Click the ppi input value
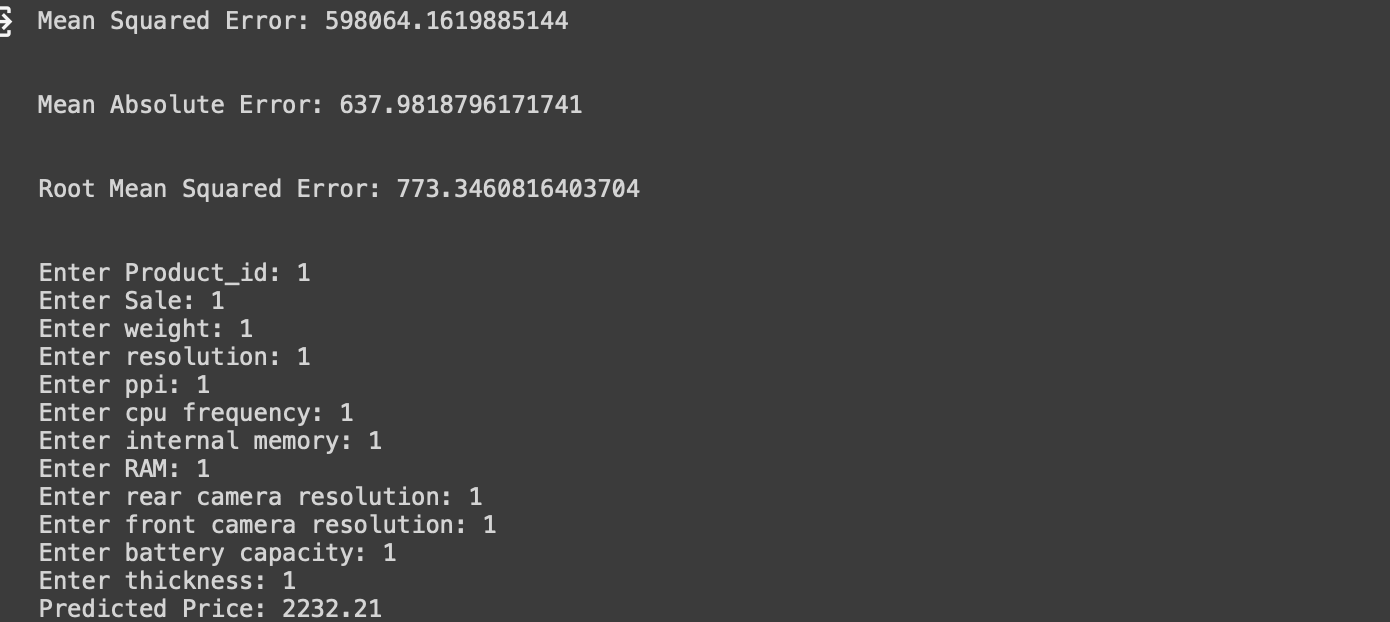 [203, 384]
